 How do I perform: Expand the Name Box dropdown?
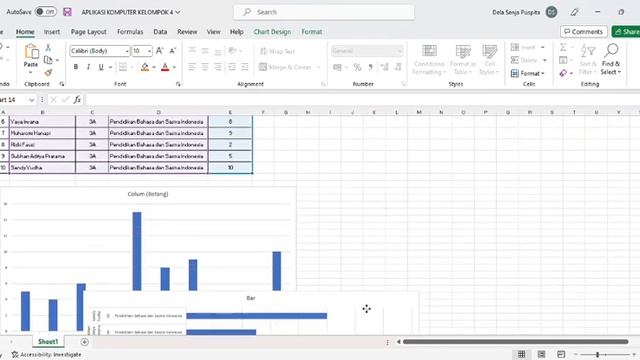pos(31,100)
